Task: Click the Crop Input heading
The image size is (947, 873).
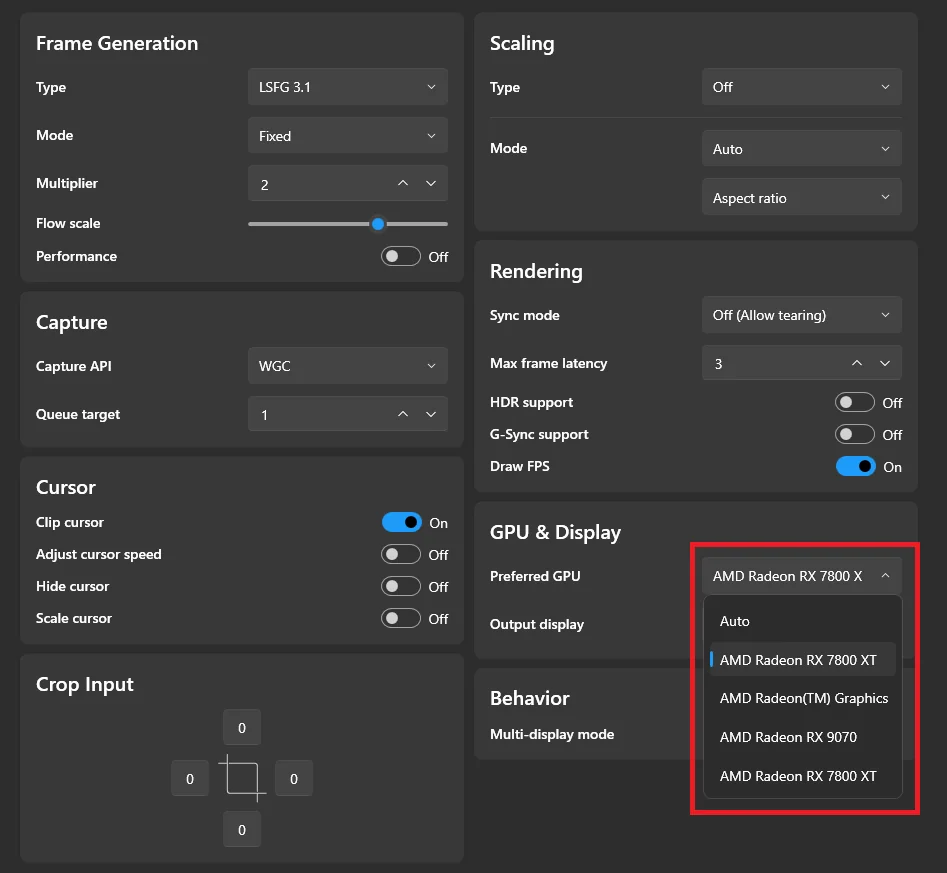Action: [85, 685]
